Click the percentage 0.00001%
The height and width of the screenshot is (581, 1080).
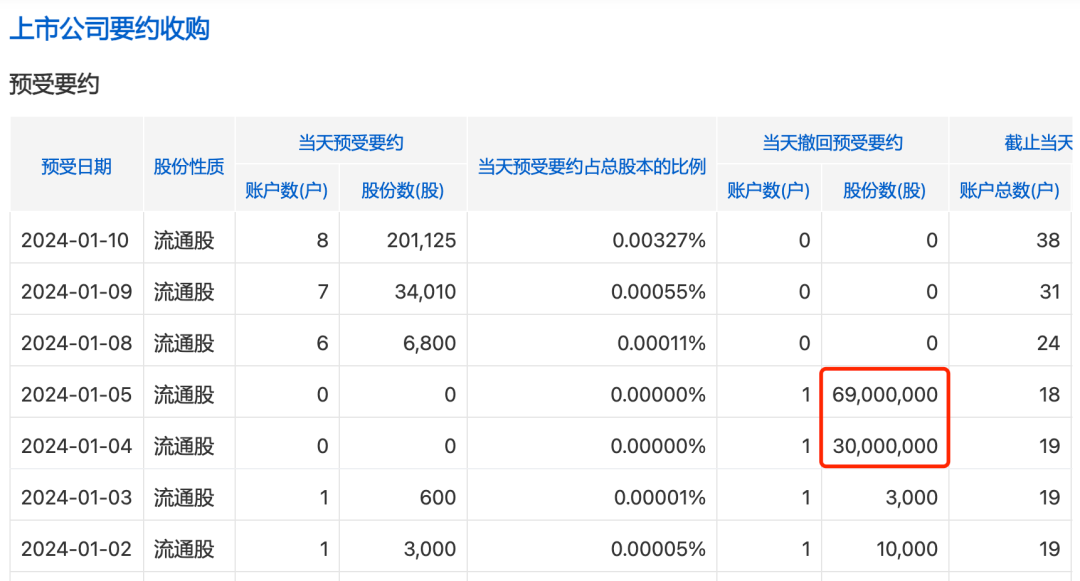pos(660,497)
